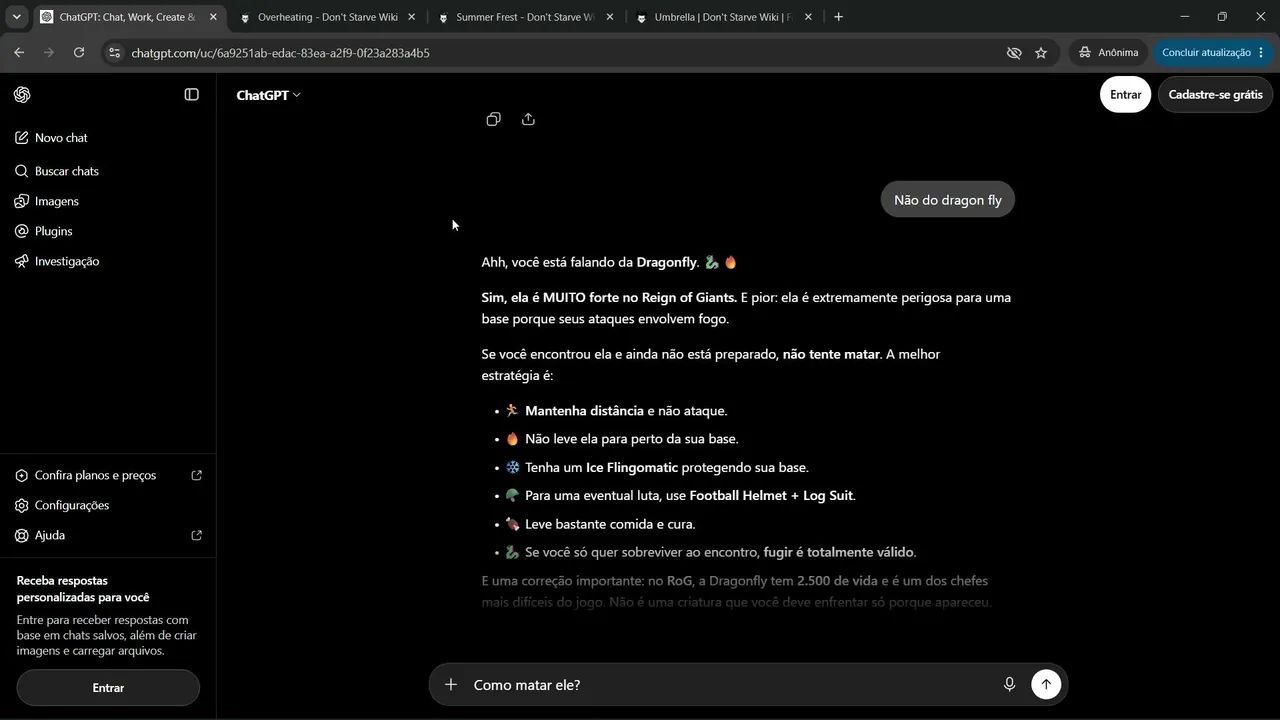This screenshot has height=720, width=1280.
Task: Click 'Football Helmet + Log Suit' text
Action: pos(771,495)
